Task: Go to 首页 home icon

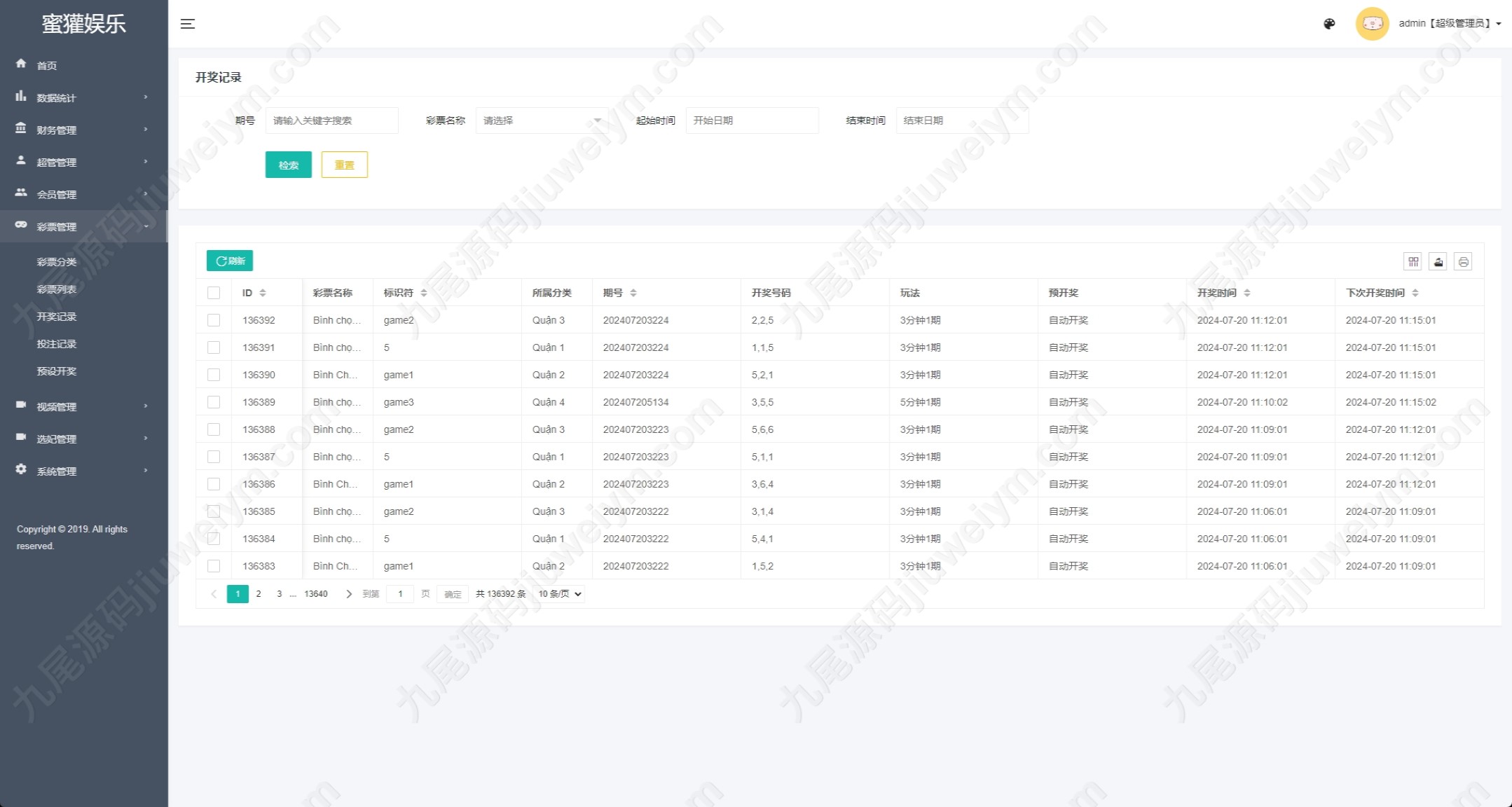Action: point(21,64)
